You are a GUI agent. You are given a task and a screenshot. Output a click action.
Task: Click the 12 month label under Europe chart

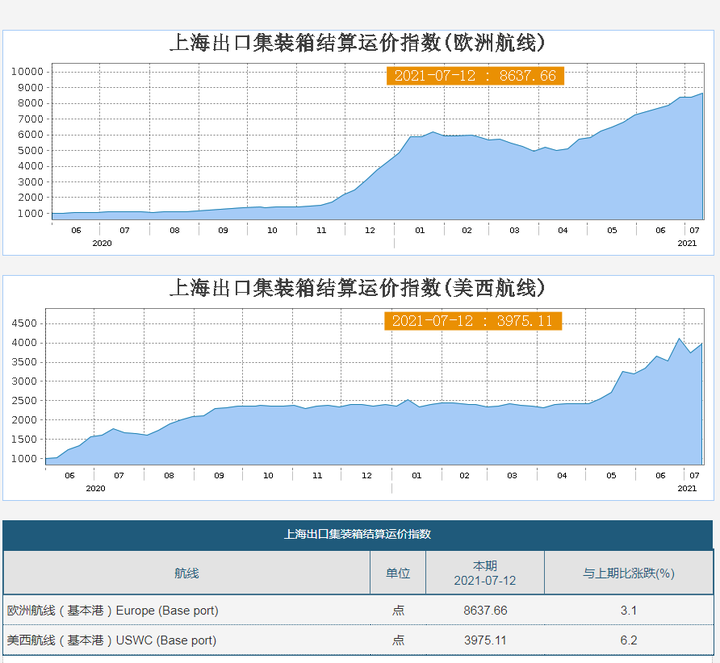tap(370, 230)
